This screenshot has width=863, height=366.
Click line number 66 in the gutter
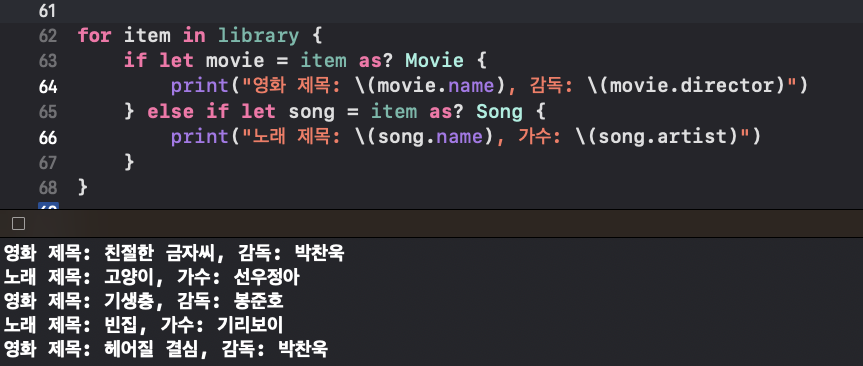click(x=48, y=137)
